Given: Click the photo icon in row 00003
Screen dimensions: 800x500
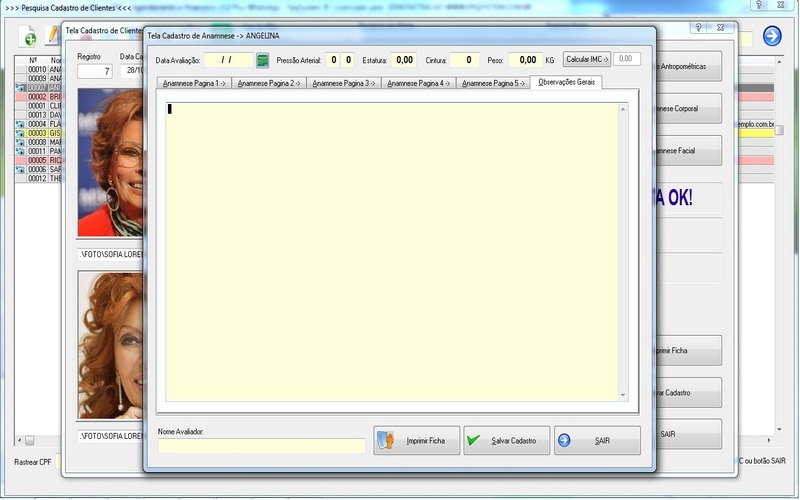Looking at the screenshot, I should (20, 133).
